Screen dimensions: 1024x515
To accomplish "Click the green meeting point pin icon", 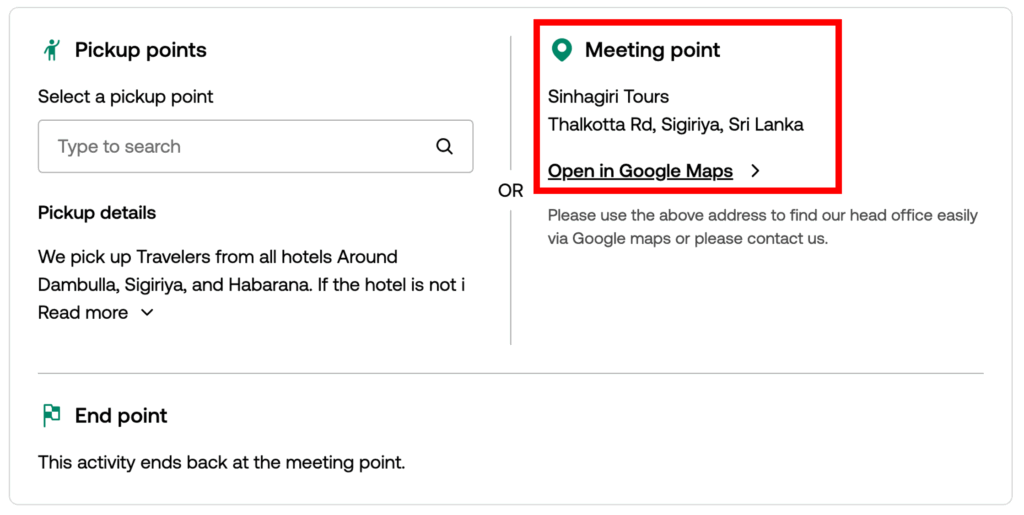I will (562, 50).
